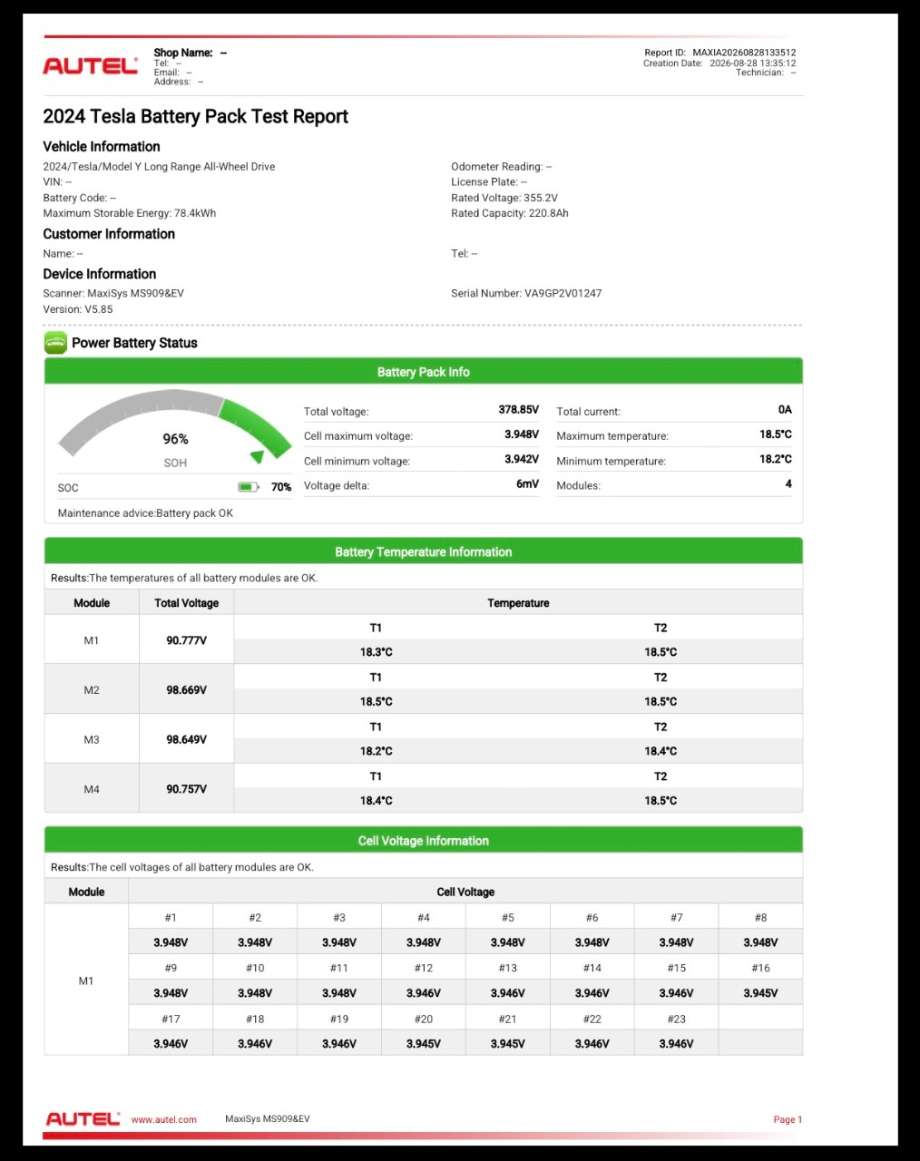Select the voltage value under cell #12

click(423, 992)
